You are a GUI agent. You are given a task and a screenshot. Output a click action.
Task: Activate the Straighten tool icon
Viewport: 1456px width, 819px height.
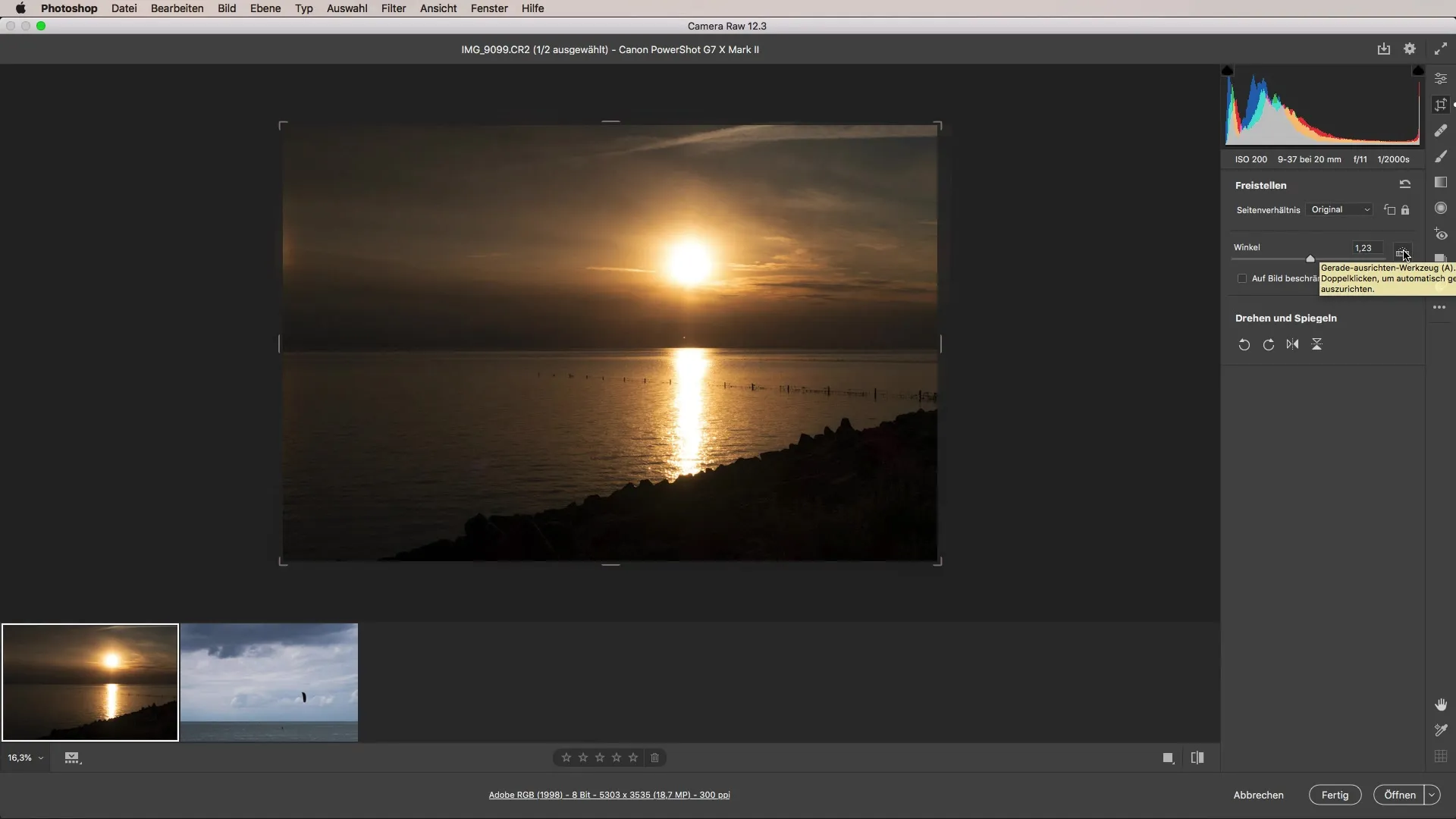pos(1403,250)
